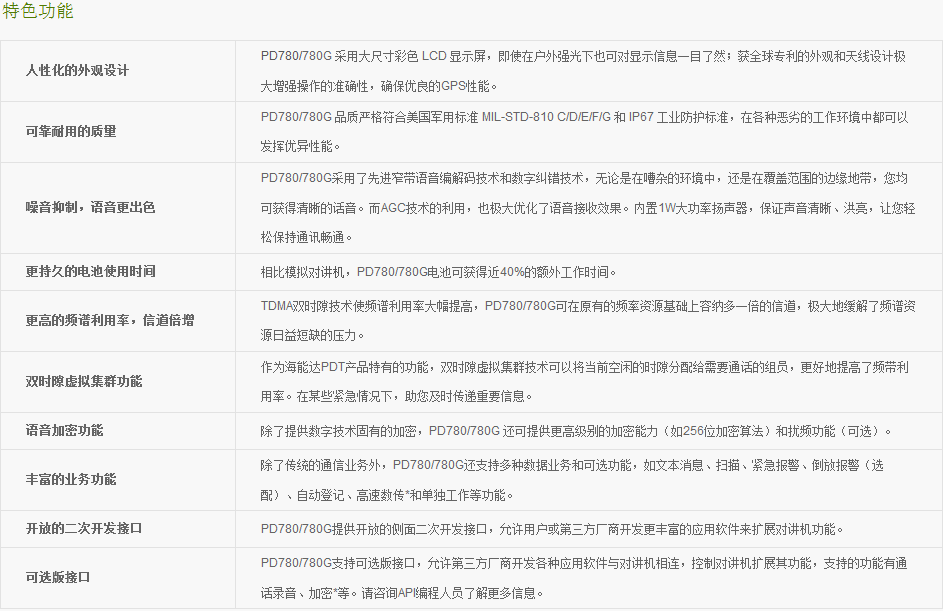The height and width of the screenshot is (611, 943).
Task: Click the description about 侧面二次开发接口
Action: coord(552,529)
